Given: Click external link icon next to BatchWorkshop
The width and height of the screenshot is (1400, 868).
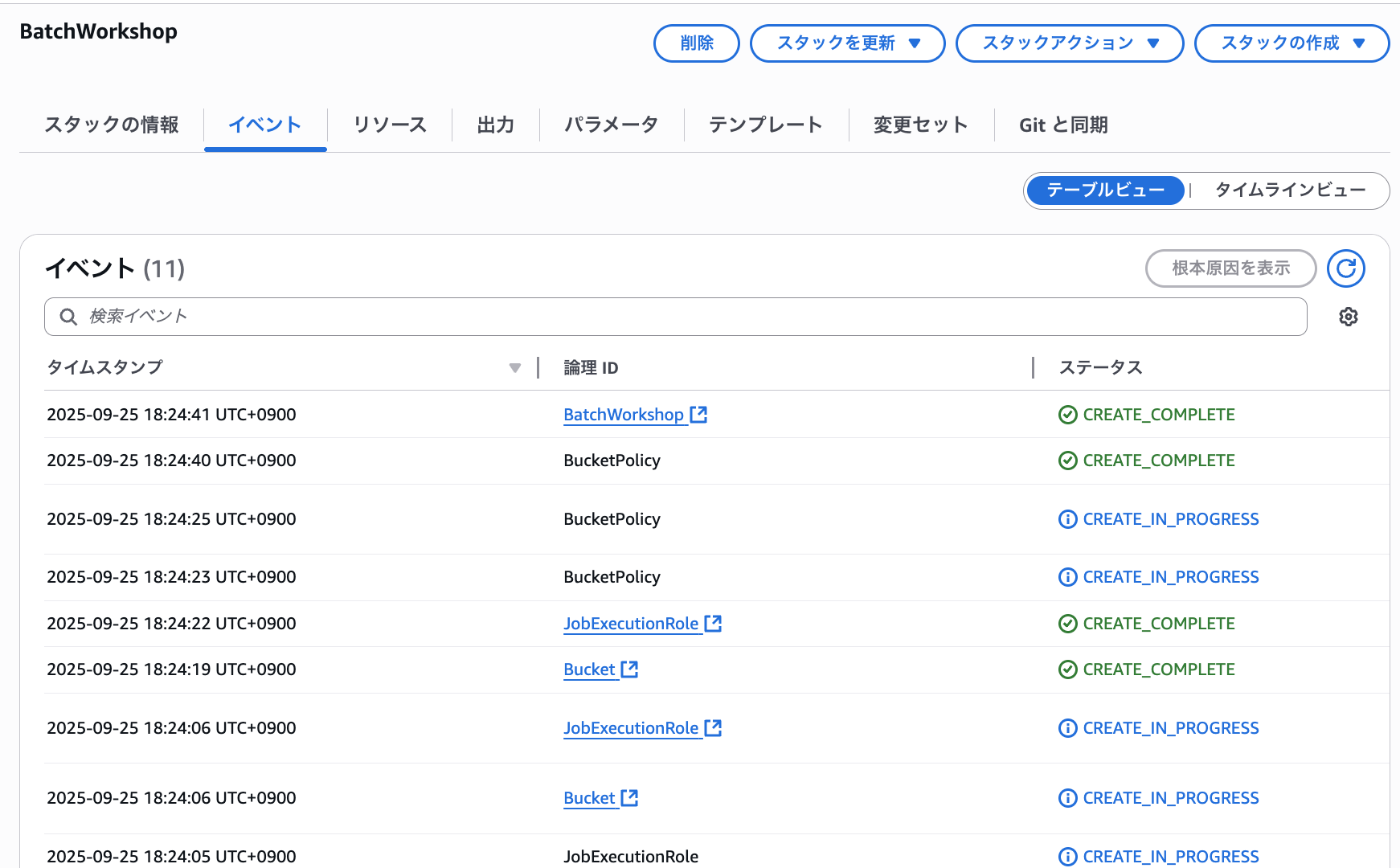Looking at the screenshot, I should 698,415.
